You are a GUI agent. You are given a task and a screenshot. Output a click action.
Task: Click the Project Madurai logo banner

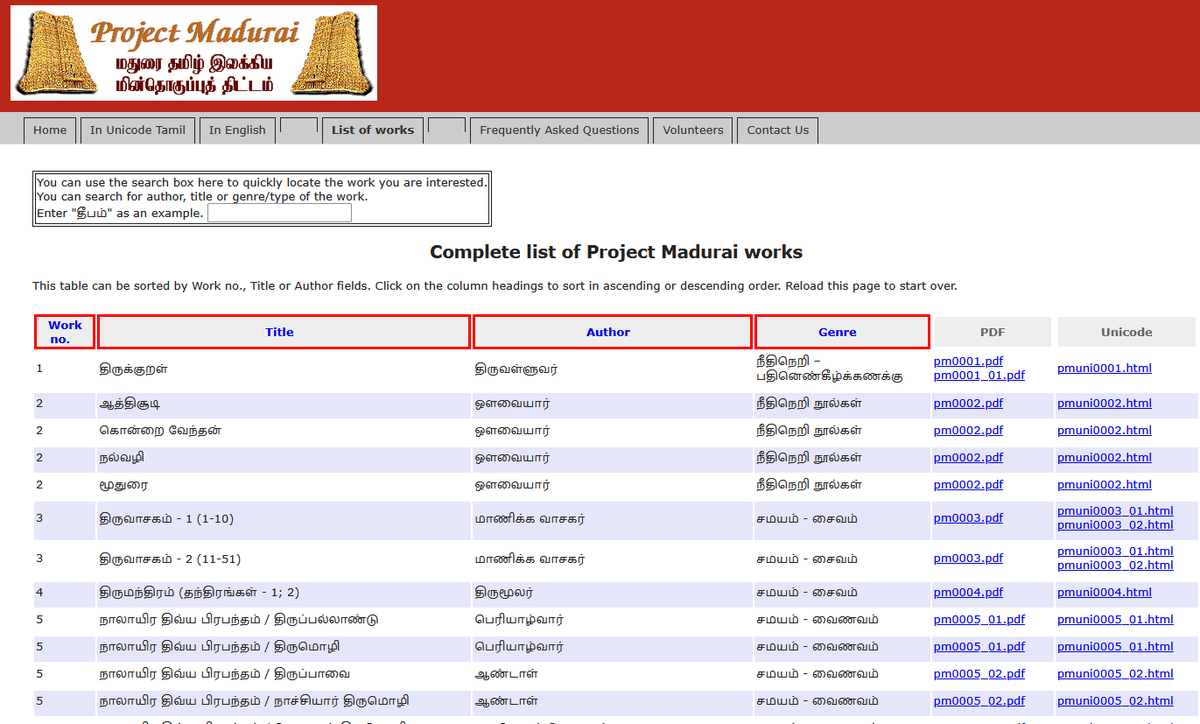click(x=194, y=53)
